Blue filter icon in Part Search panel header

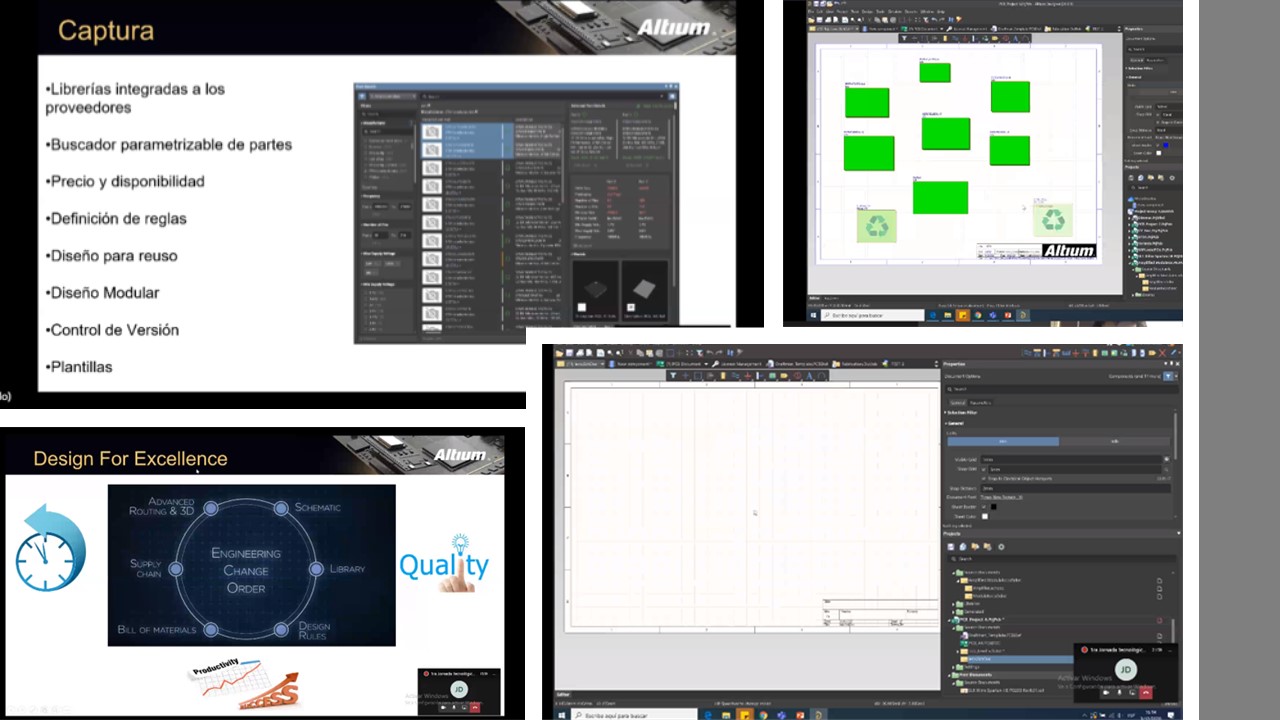pos(362,96)
